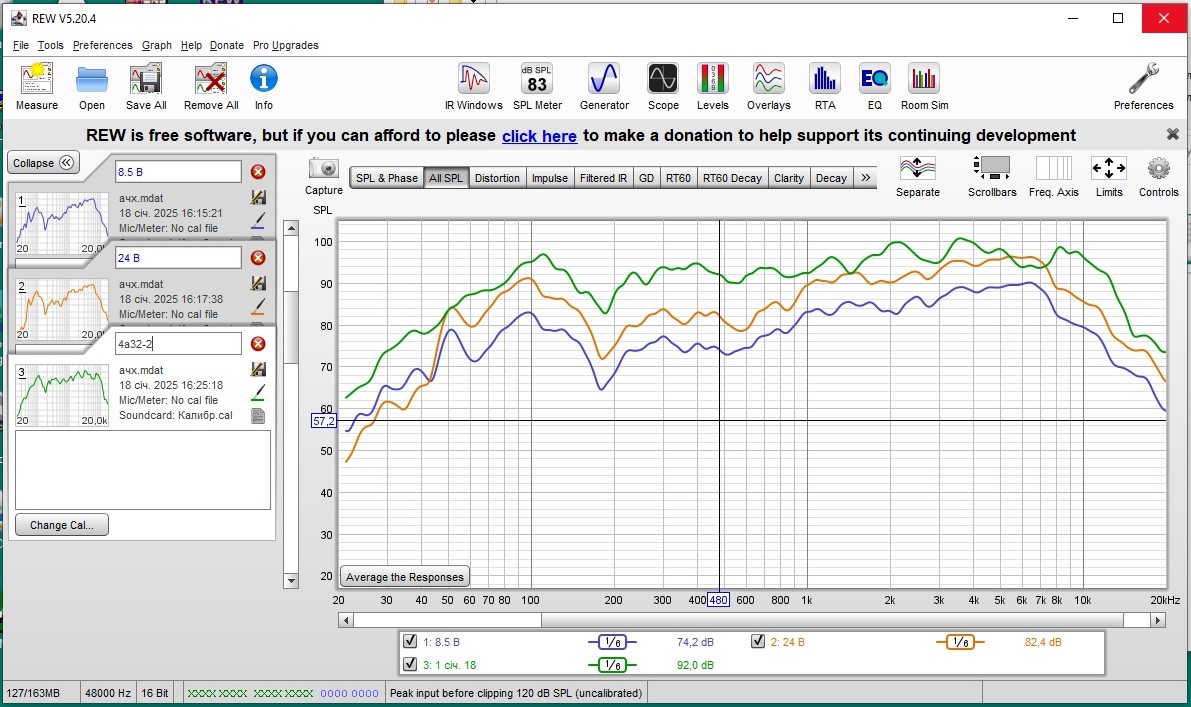Switch to RT60 Decay tab

tap(731, 178)
